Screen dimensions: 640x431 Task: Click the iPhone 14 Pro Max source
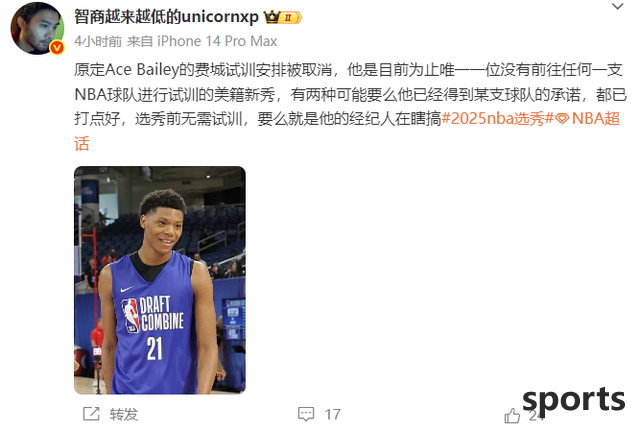pos(217,41)
